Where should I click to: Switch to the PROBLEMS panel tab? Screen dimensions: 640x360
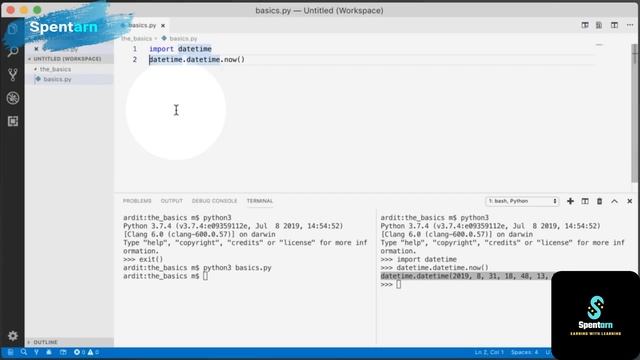click(137, 201)
